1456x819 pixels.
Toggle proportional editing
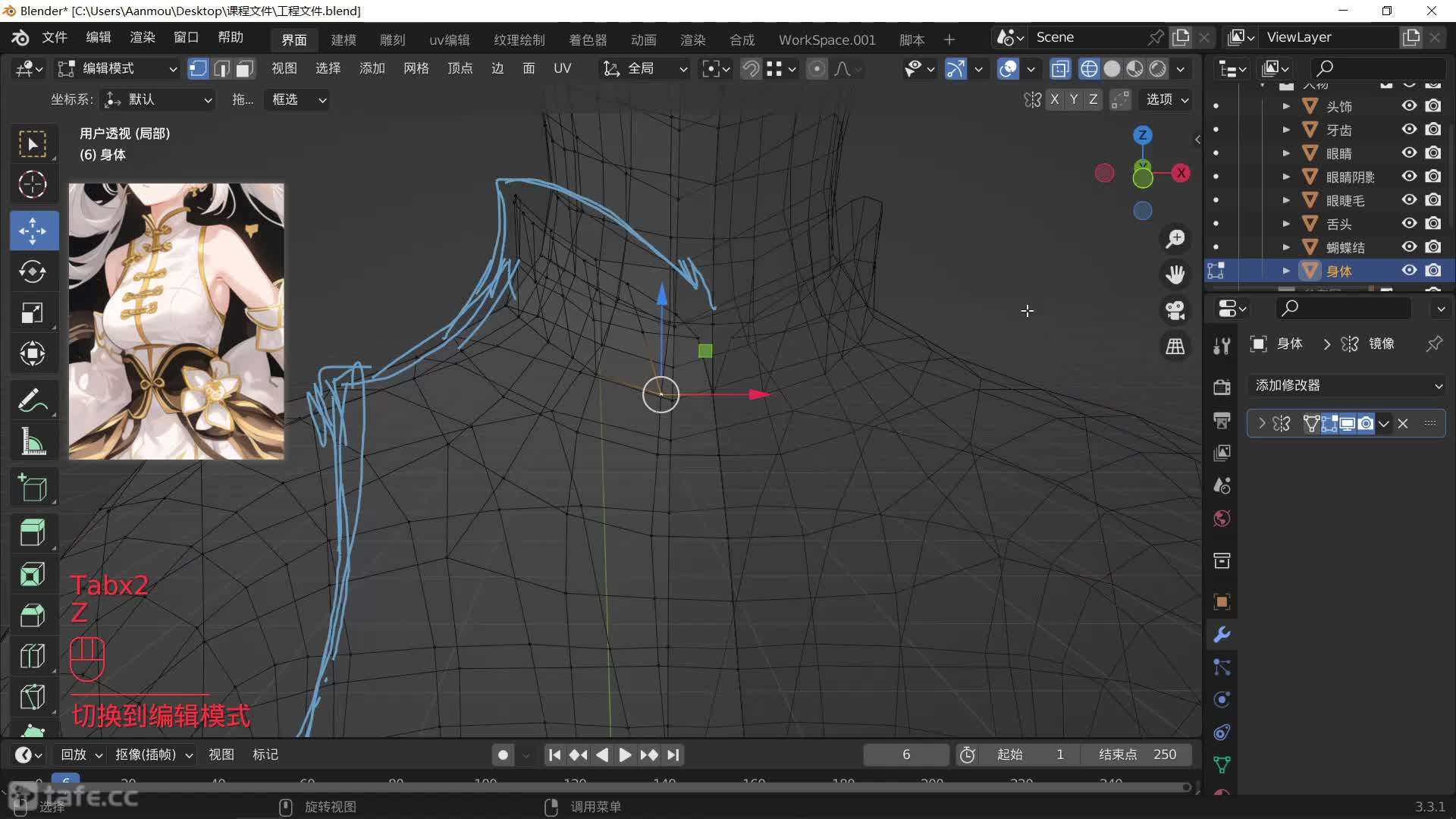(817, 69)
